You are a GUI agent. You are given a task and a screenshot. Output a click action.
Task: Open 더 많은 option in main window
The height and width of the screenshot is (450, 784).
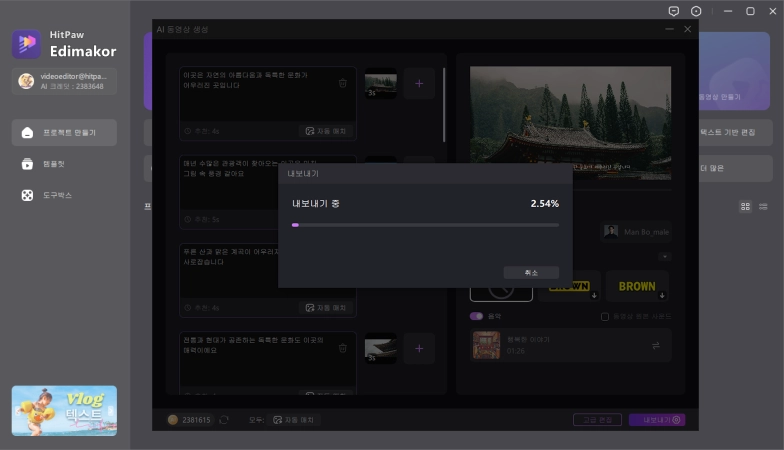tap(736, 168)
